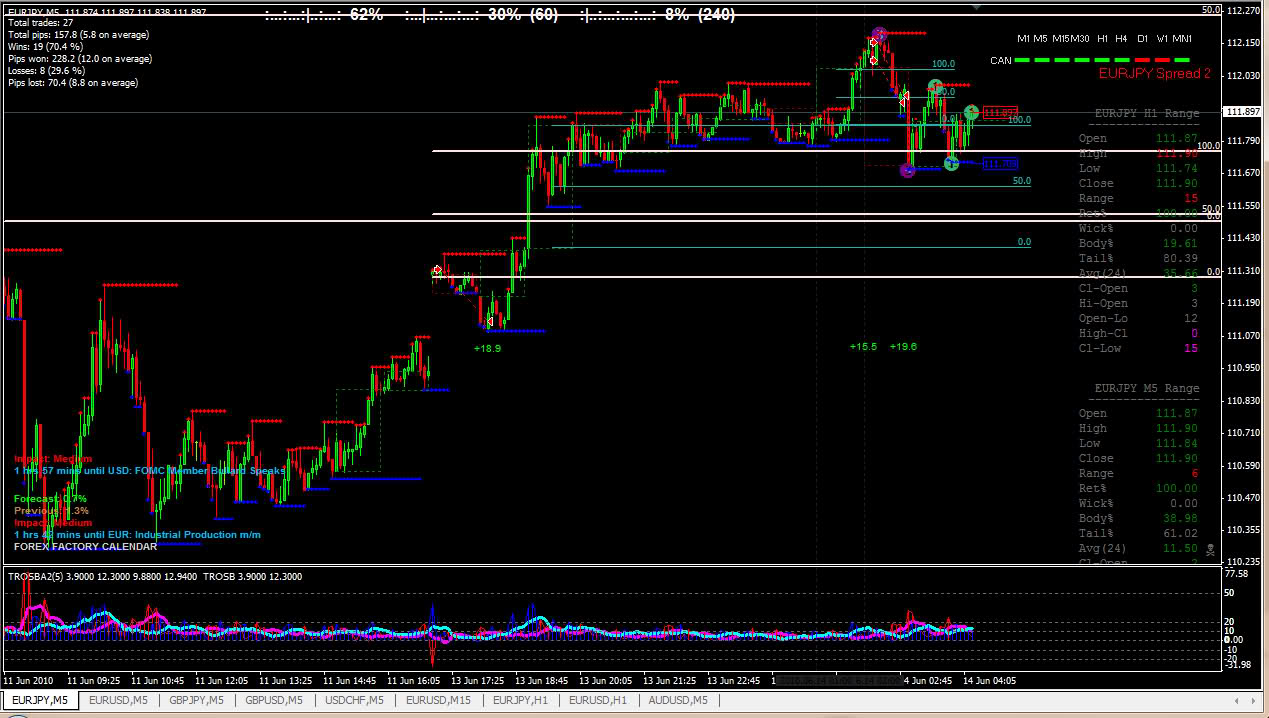
Task: Open the EURUSD,M15 chart tab
Action: [x=438, y=700]
